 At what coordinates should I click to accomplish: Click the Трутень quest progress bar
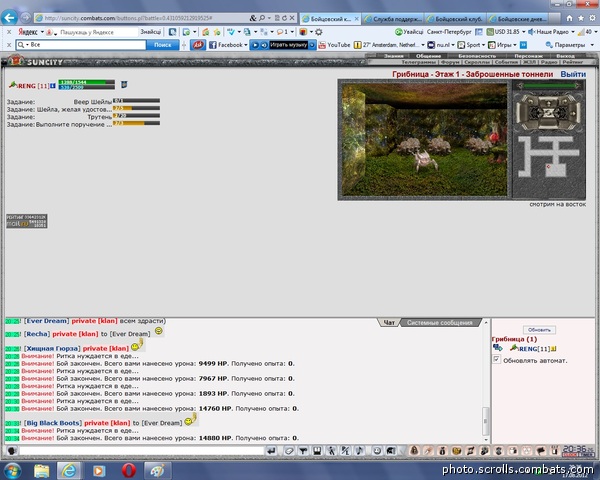pyautogui.click(x=136, y=115)
